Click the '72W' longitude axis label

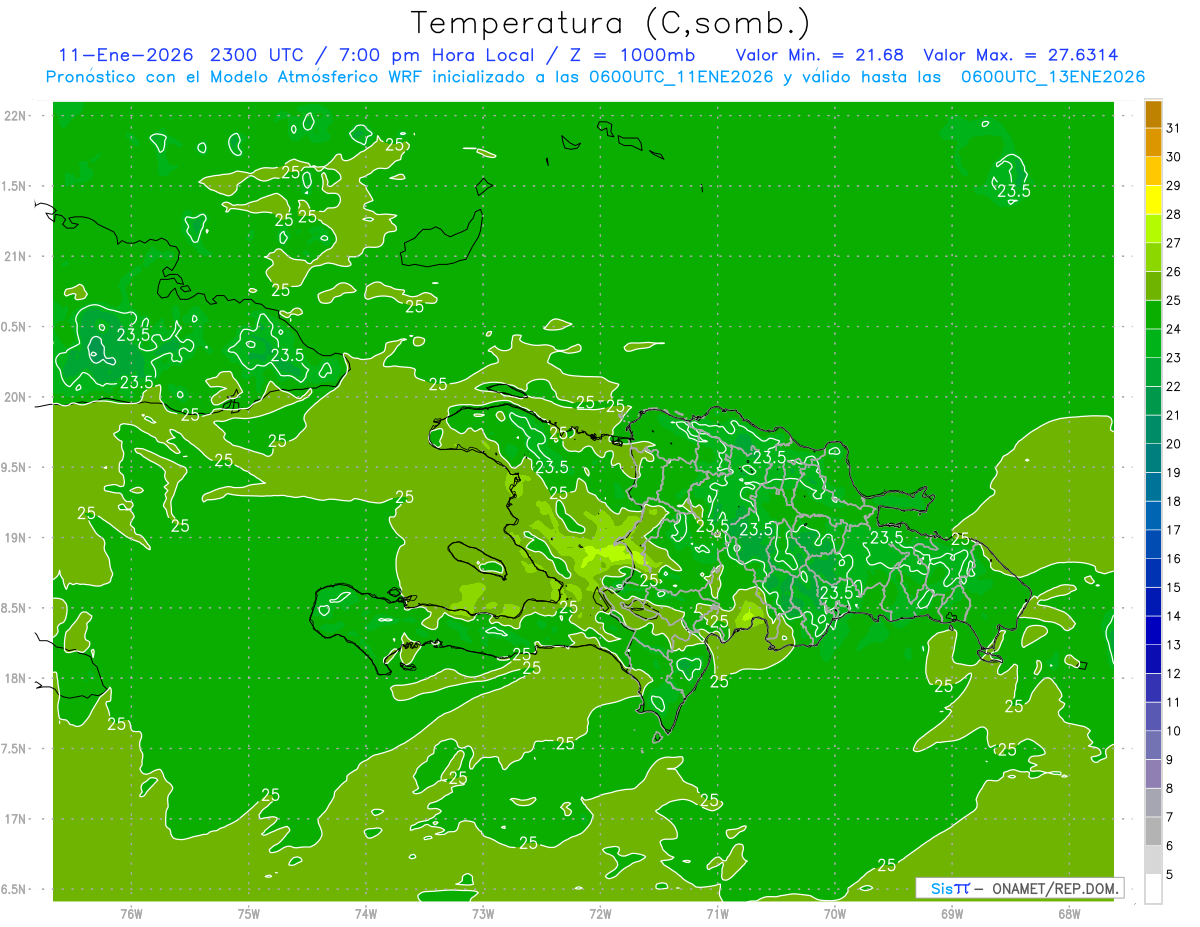click(x=600, y=914)
